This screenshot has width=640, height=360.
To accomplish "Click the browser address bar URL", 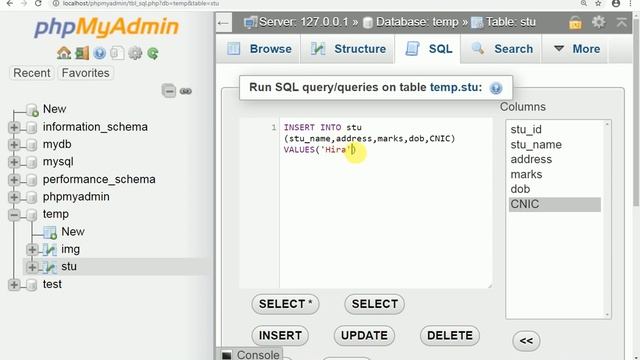I will [141, 3].
